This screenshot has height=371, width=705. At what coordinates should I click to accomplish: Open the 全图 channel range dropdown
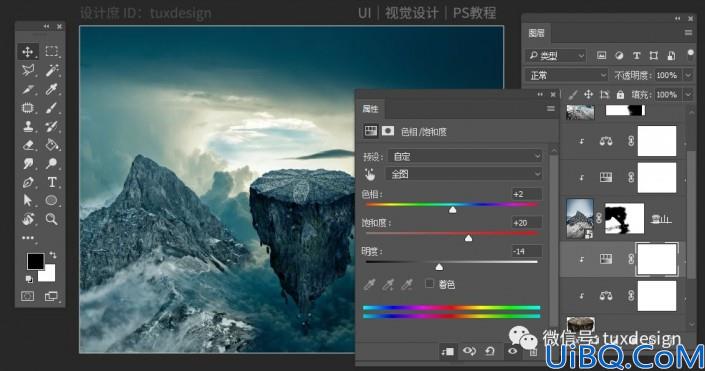[463, 174]
